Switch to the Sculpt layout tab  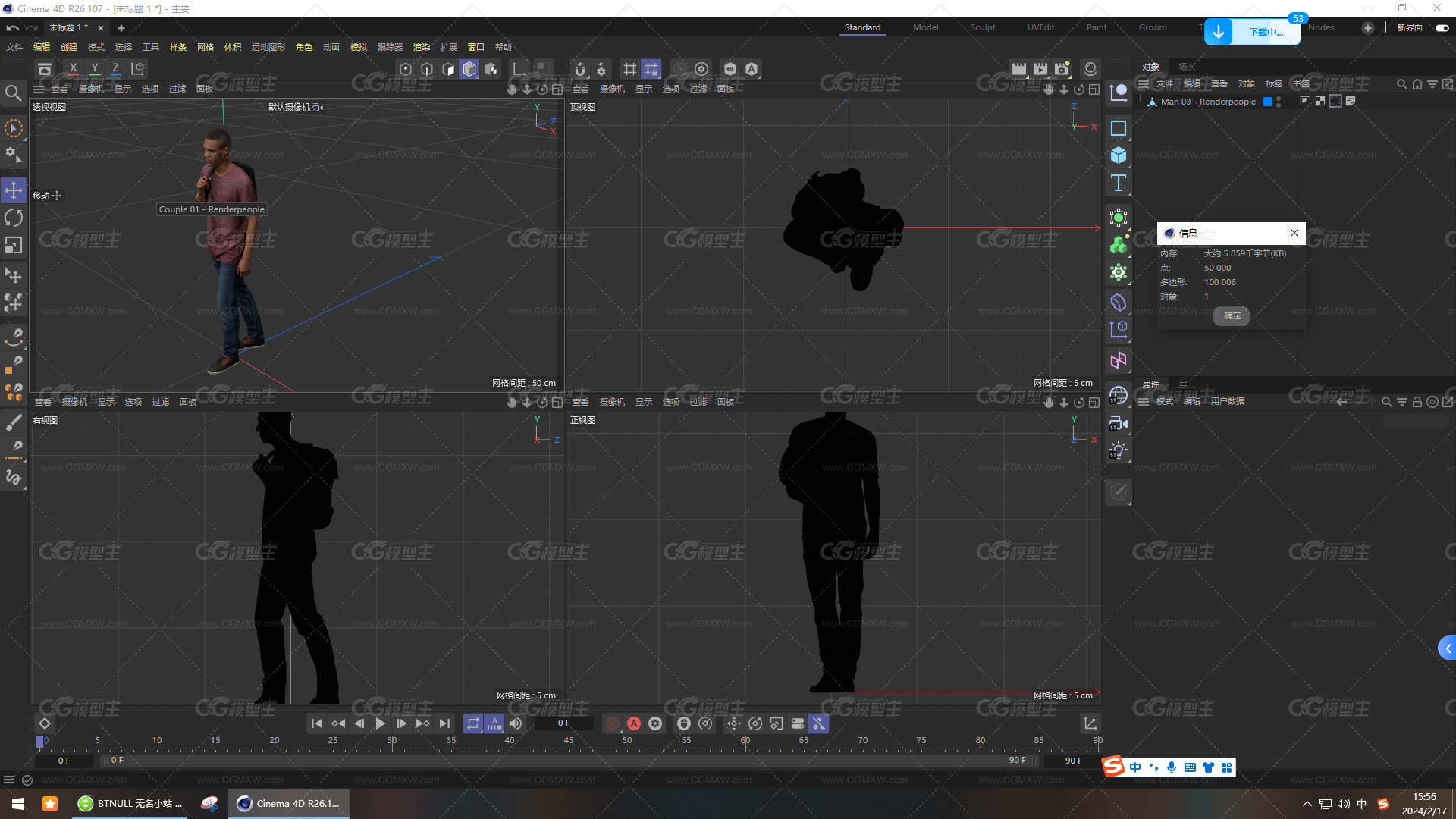(x=983, y=27)
